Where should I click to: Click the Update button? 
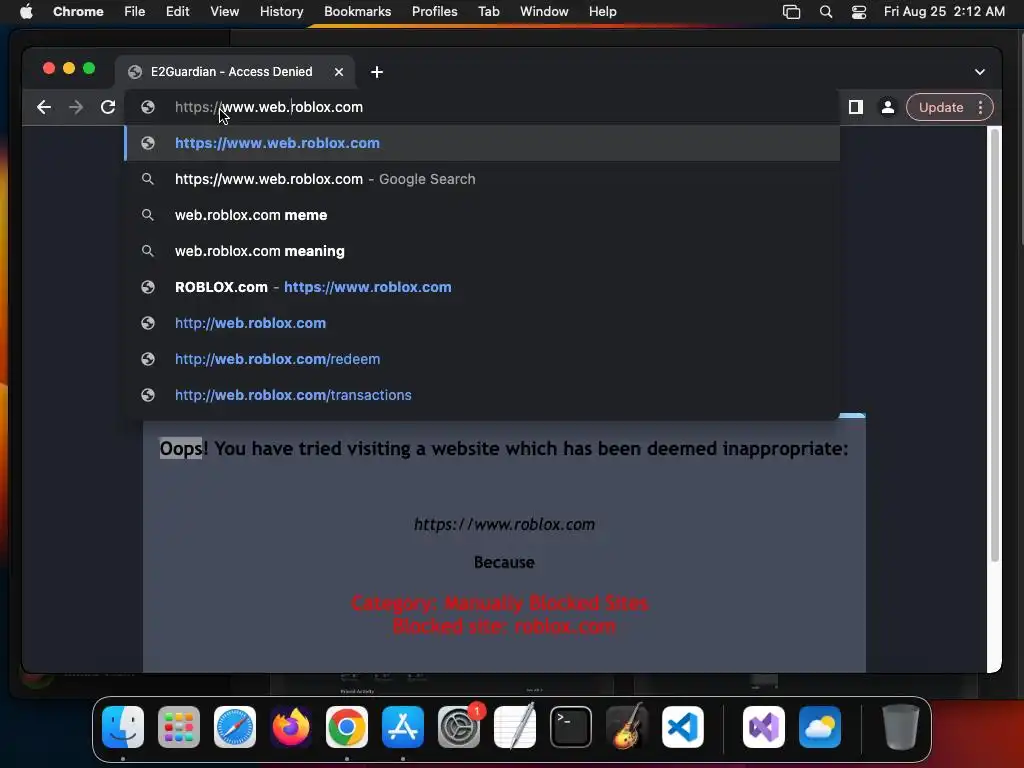click(x=940, y=107)
